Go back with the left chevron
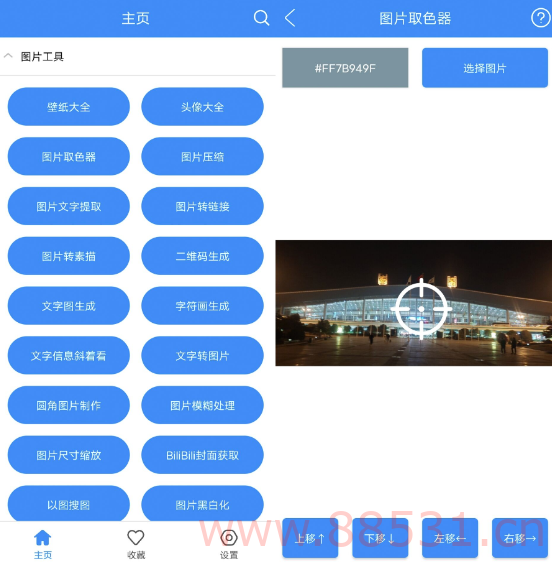This screenshot has width=552, height=562. 290,18
